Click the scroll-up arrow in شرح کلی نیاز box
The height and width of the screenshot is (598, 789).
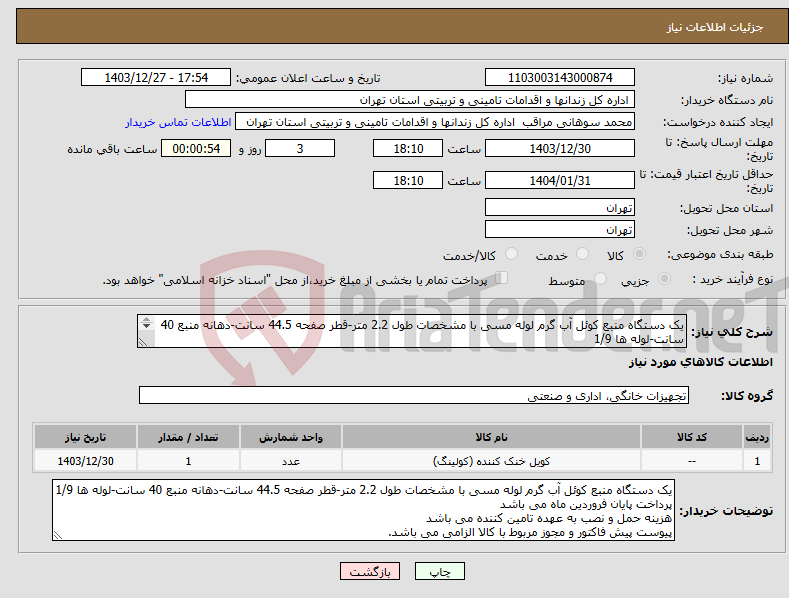point(146,319)
